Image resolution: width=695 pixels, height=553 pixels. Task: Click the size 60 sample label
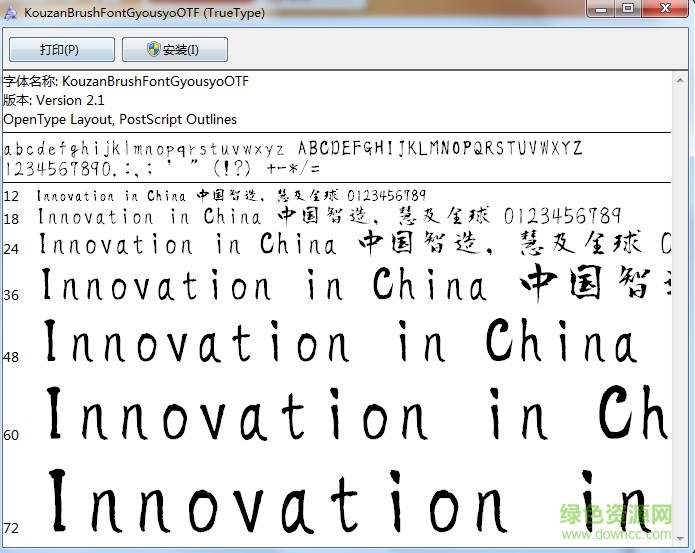(x=11, y=435)
